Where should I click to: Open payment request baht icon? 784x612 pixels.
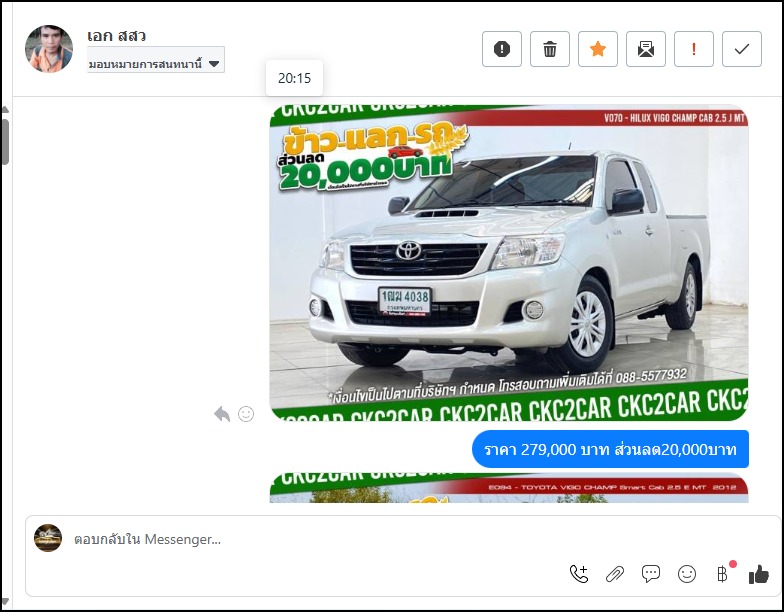(x=722, y=574)
